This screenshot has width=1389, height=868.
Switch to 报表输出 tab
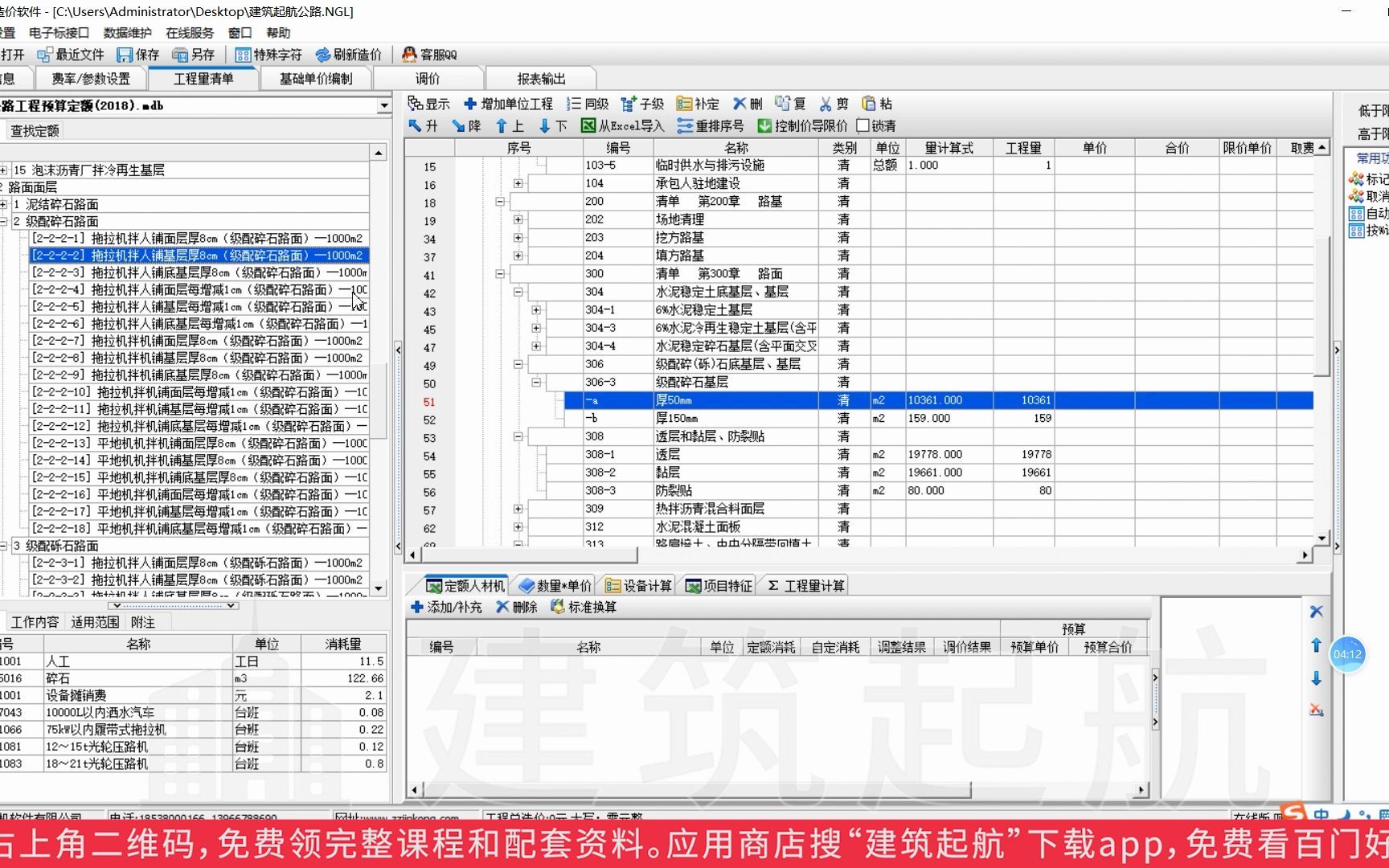coord(541,79)
